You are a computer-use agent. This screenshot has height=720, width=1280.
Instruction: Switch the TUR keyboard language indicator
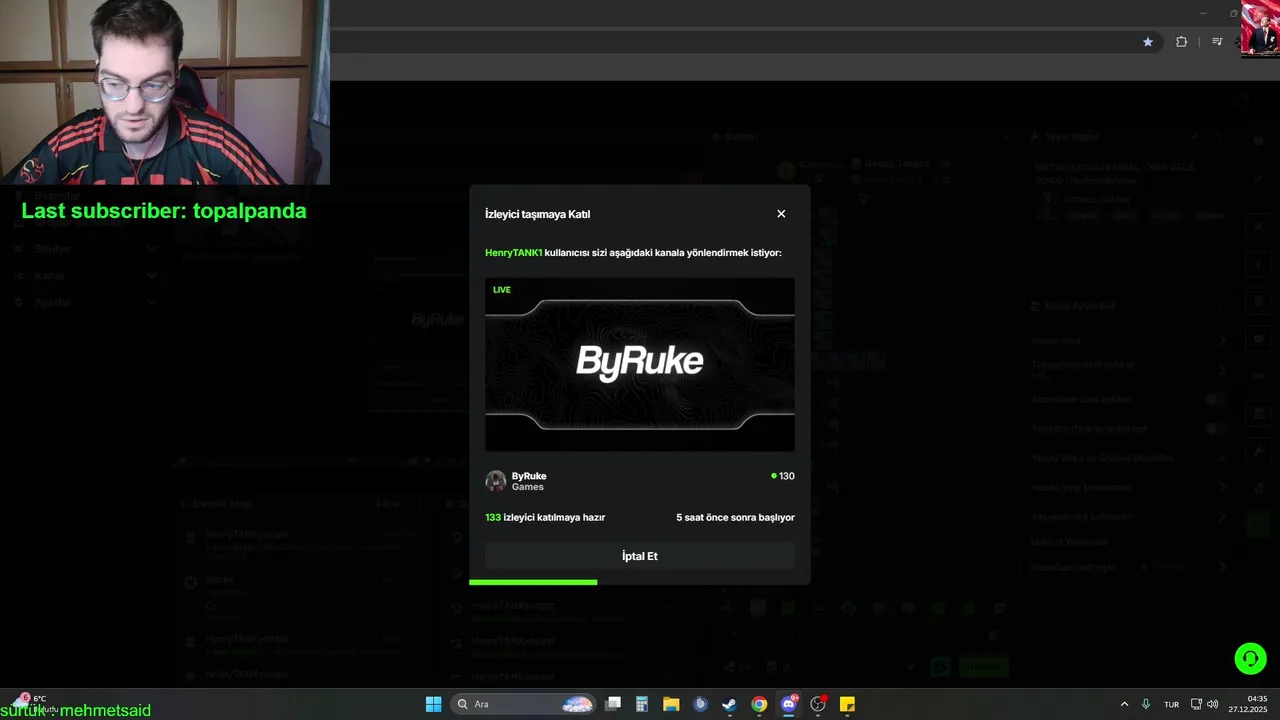pyautogui.click(x=1171, y=704)
